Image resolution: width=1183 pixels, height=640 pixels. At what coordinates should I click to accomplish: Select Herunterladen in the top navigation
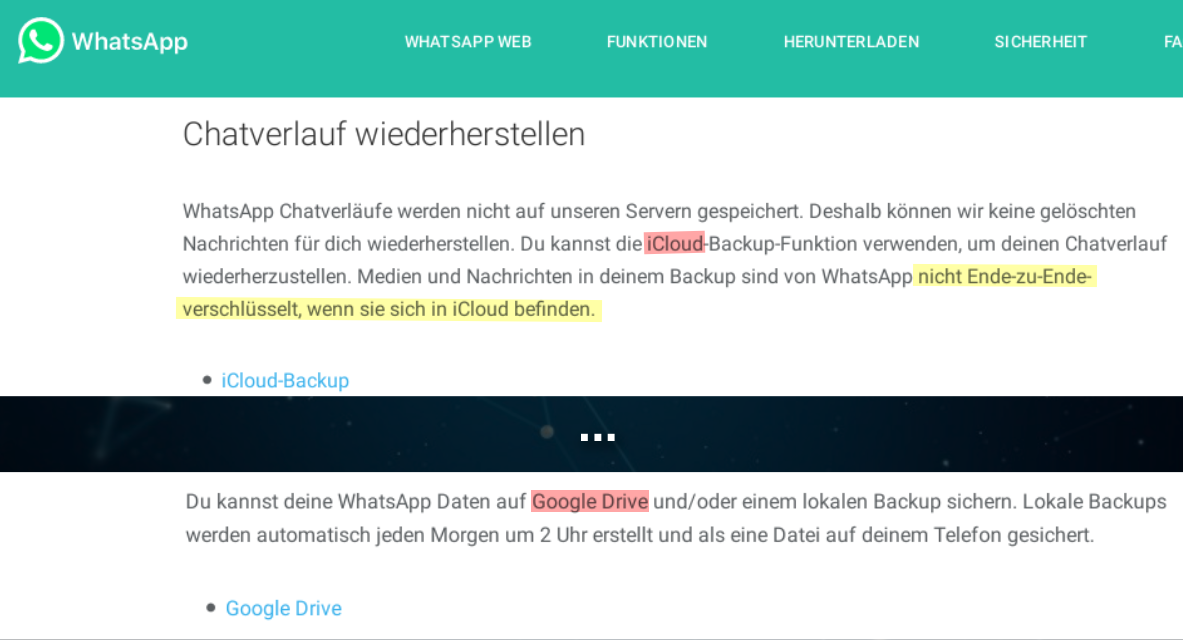pos(851,42)
